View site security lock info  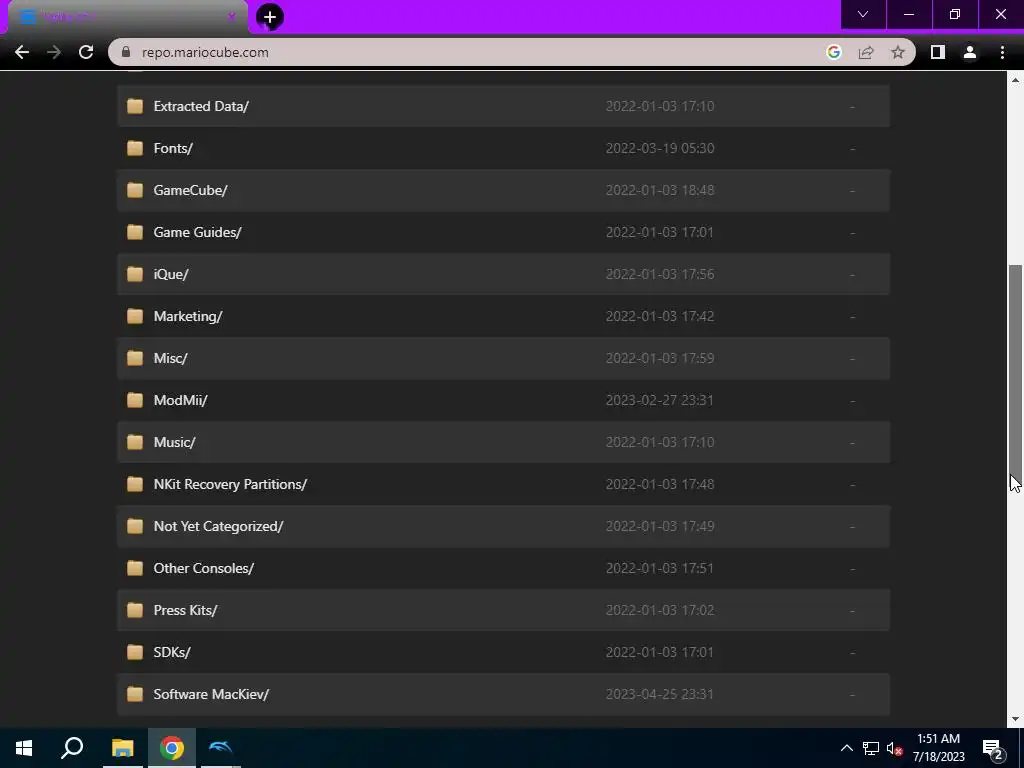pyautogui.click(x=127, y=52)
